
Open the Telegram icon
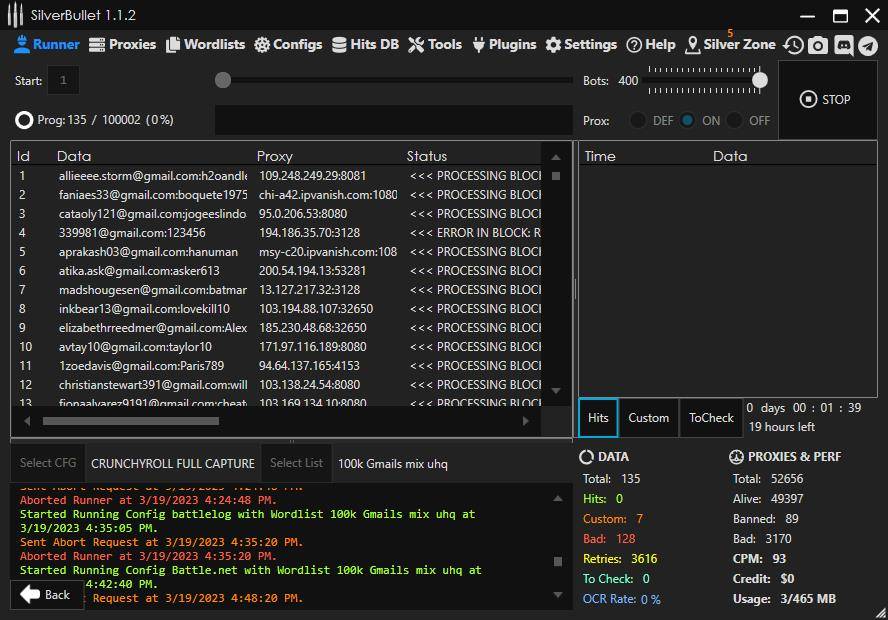(868, 45)
